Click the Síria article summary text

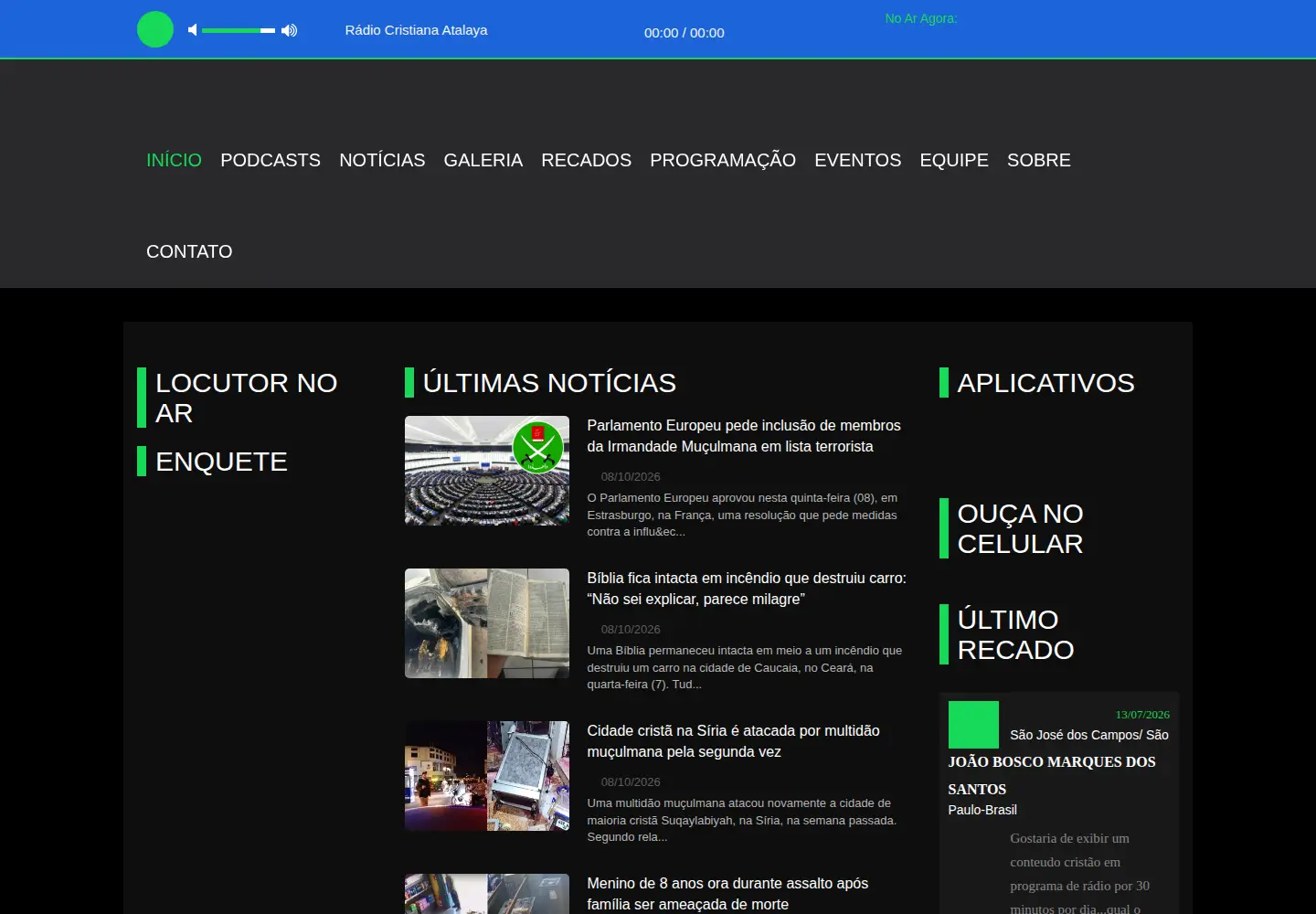pyautogui.click(x=742, y=820)
